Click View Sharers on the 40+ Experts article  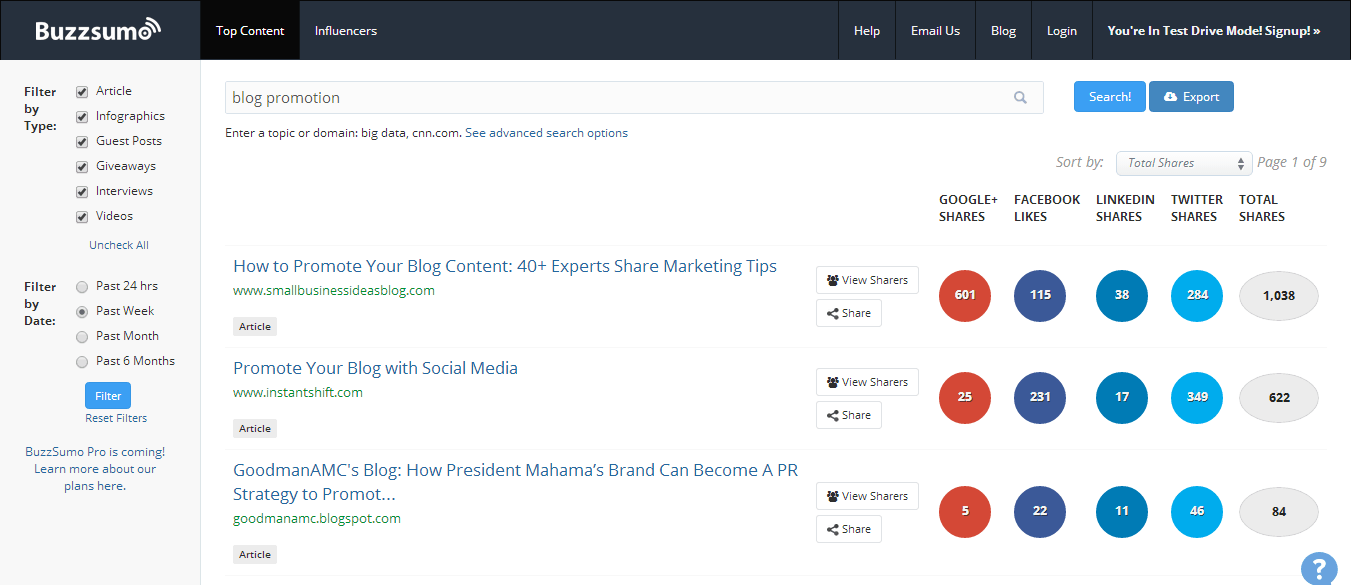pyautogui.click(x=866, y=279)
